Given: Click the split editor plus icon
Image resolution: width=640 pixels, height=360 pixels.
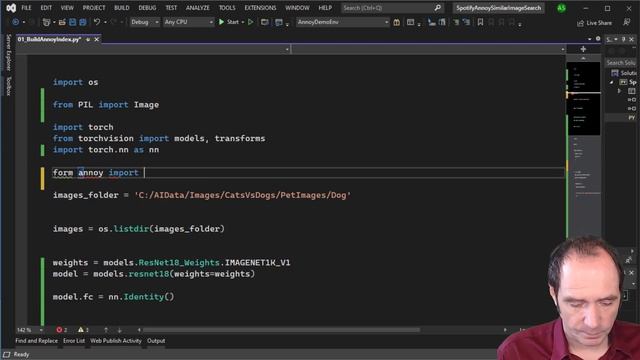Looking at the screenshot, I should click(x=583, y=49).
